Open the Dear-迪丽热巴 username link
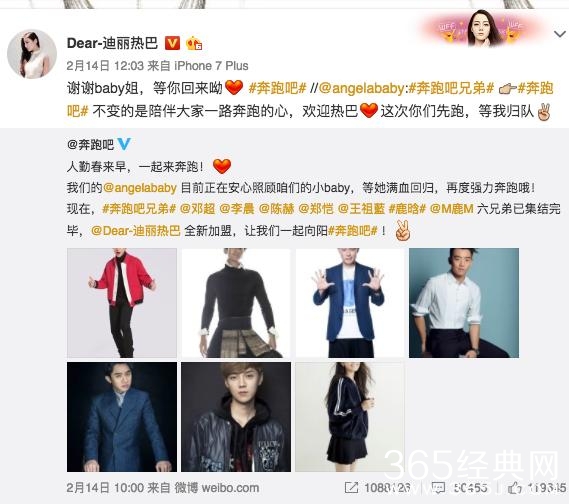The height and width of the screenshot is (504, 569). click(112, 43)
